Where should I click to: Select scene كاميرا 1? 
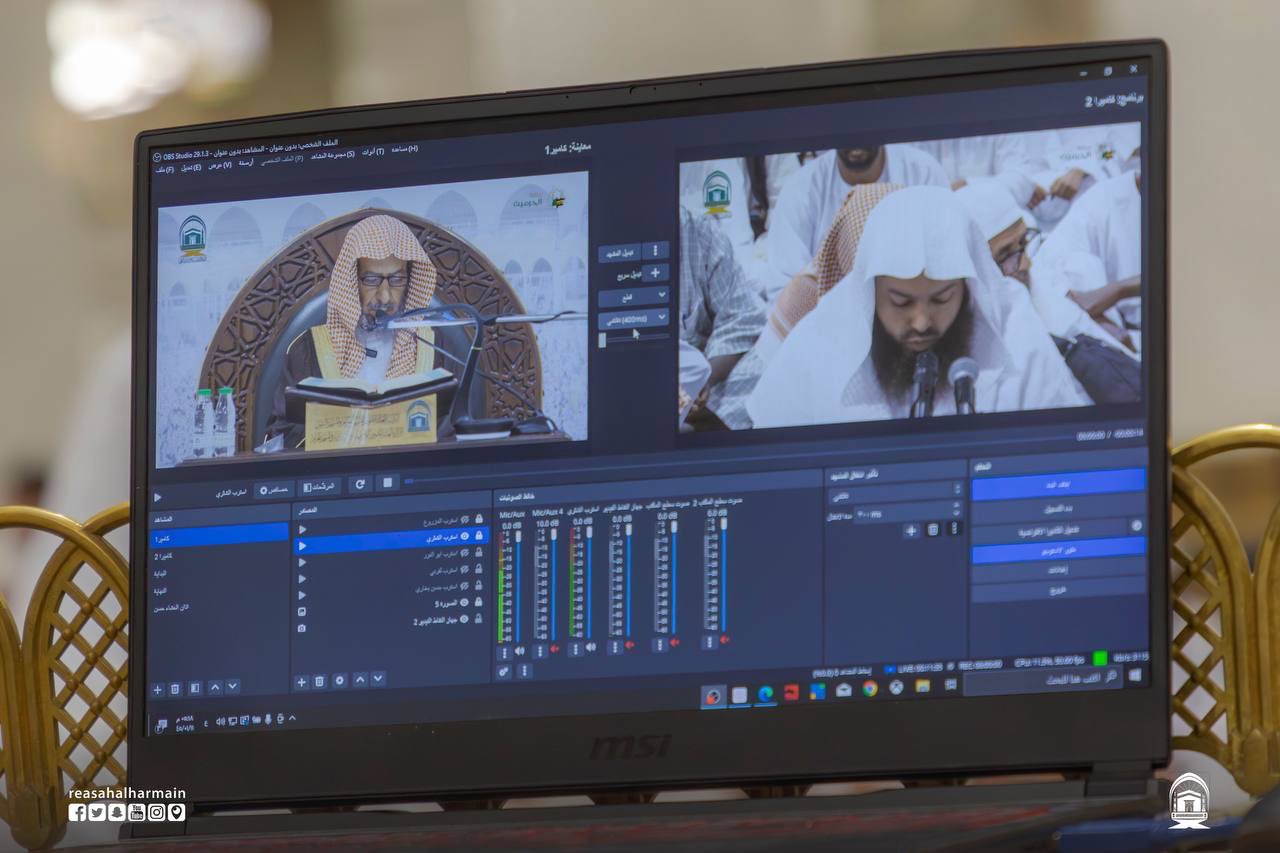[x=218, y=536]
